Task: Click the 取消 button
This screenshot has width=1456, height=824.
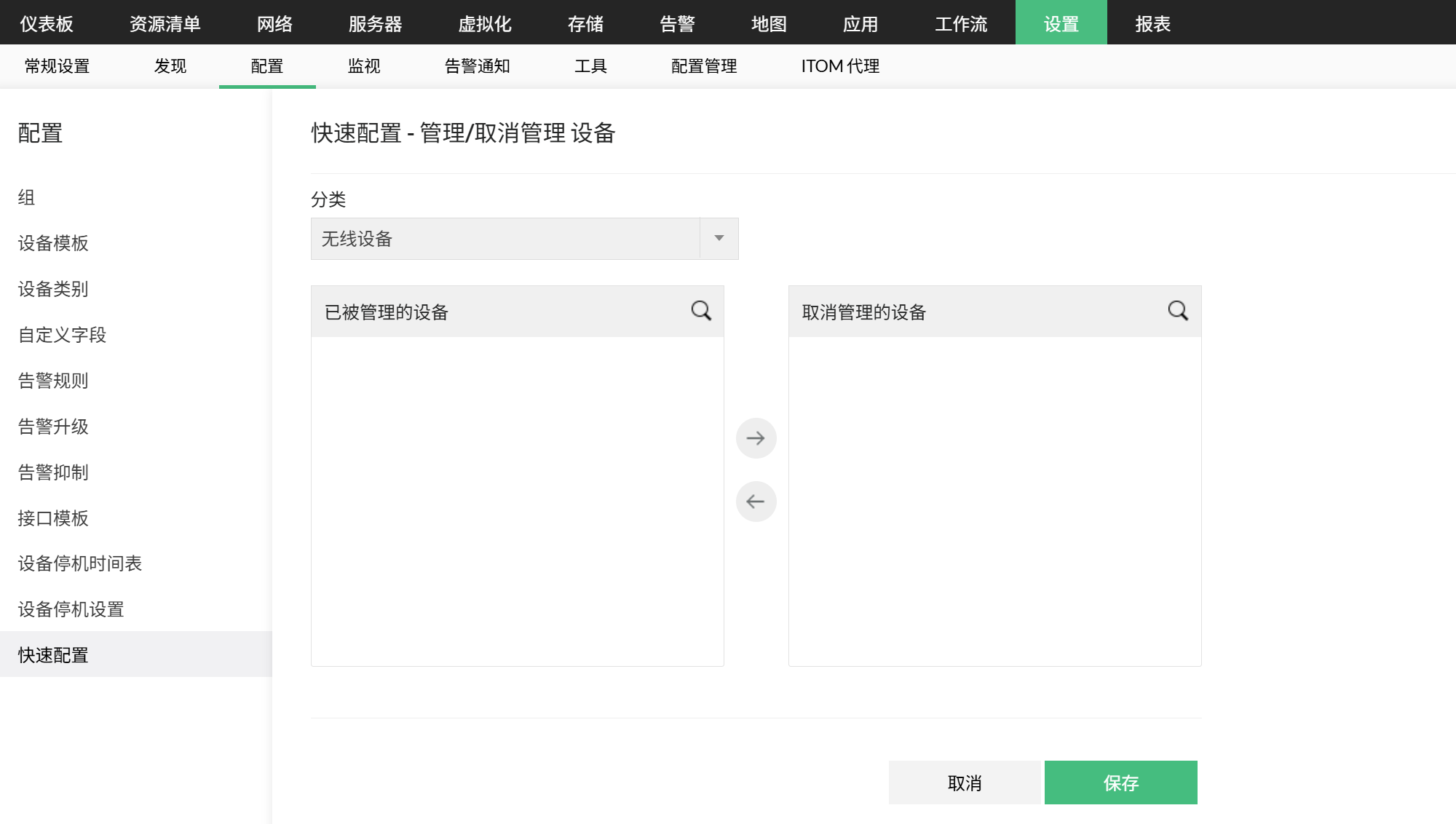Action: 965,783
